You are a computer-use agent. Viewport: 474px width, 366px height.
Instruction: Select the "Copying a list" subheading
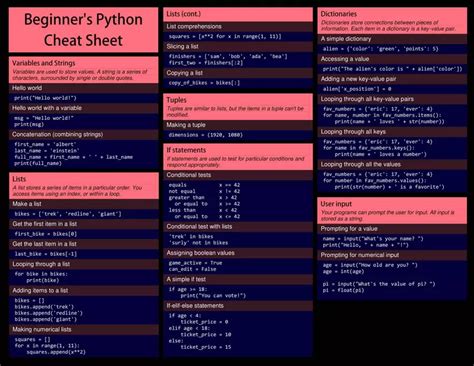[x=184, y=73]
